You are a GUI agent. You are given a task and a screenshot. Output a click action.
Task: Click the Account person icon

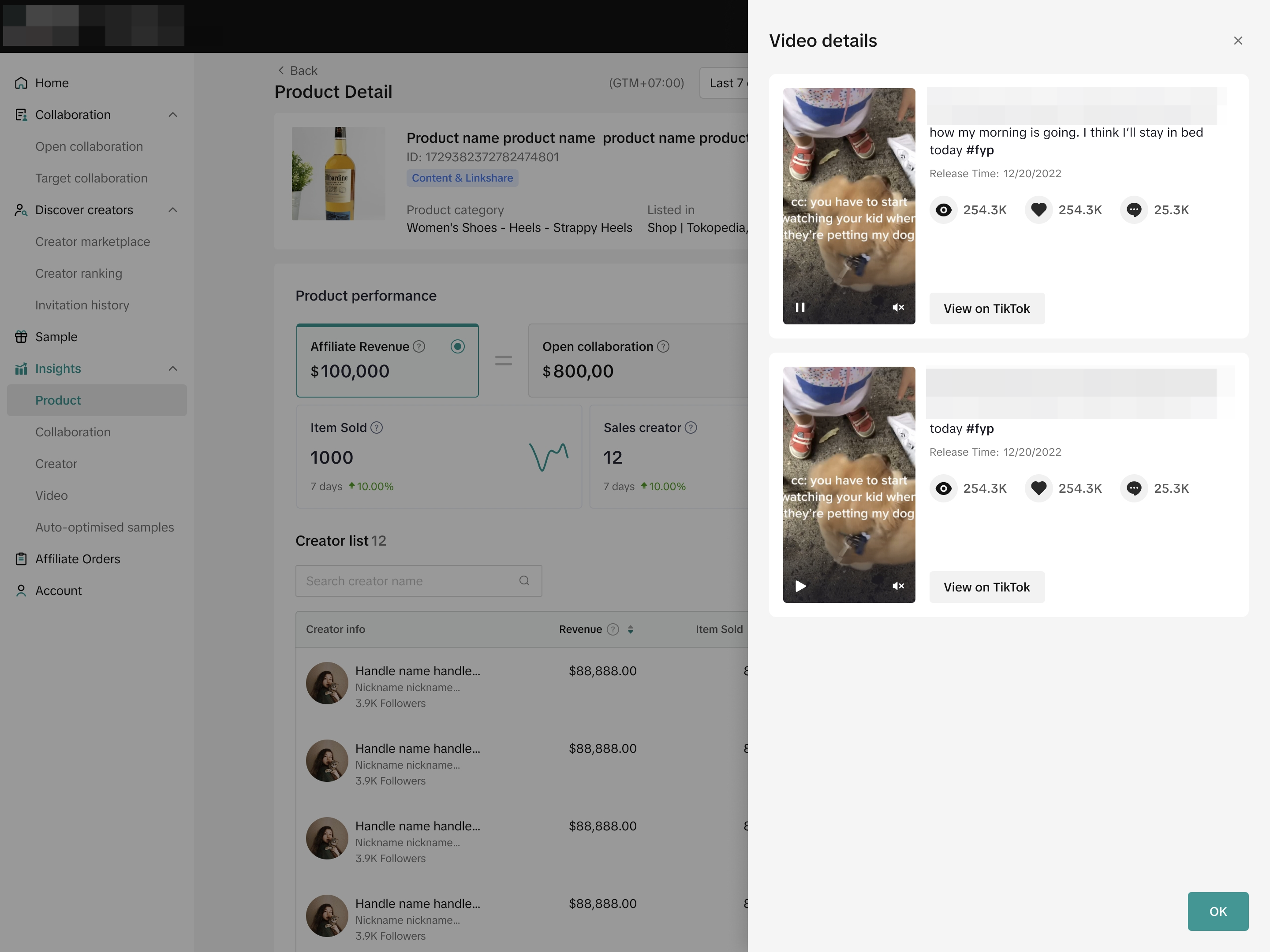(21, 591)
